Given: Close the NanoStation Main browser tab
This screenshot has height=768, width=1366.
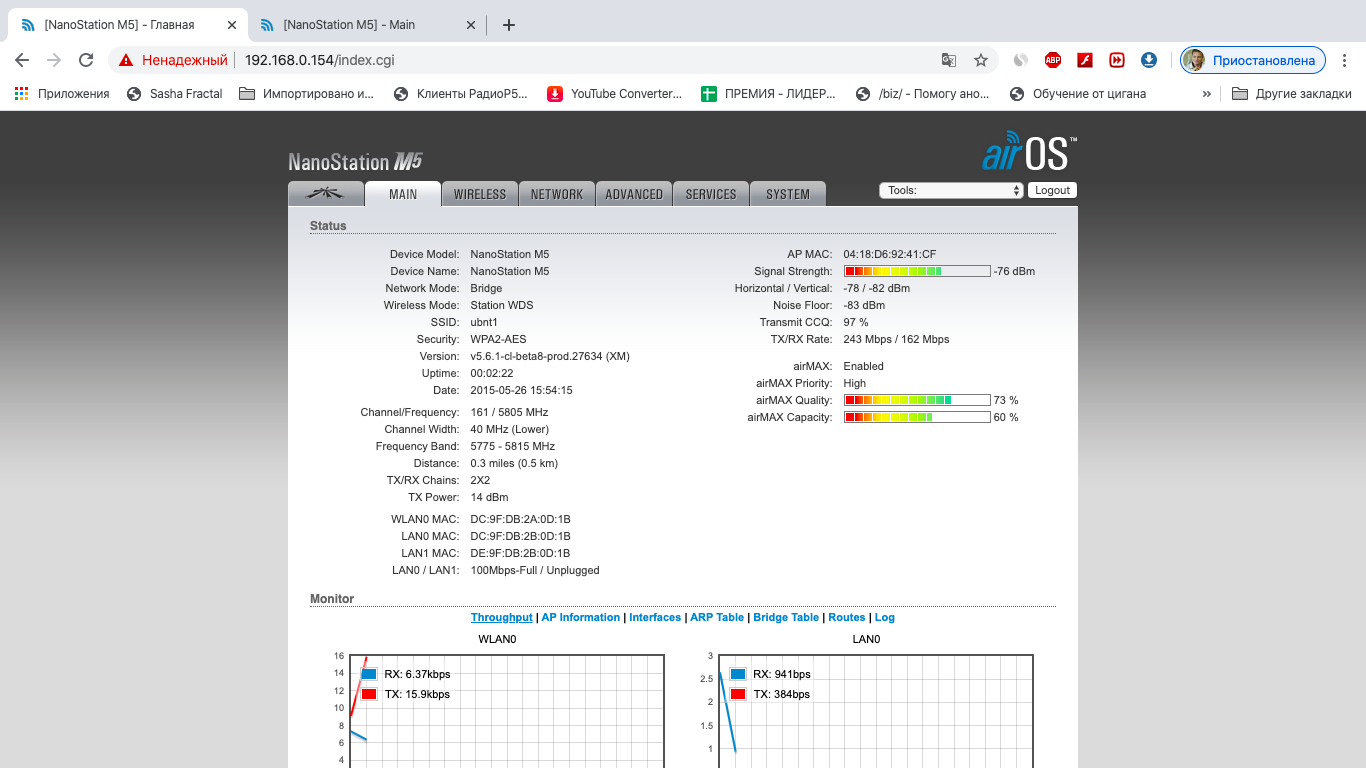Looking at the screenshot, I should click(470, 25).
